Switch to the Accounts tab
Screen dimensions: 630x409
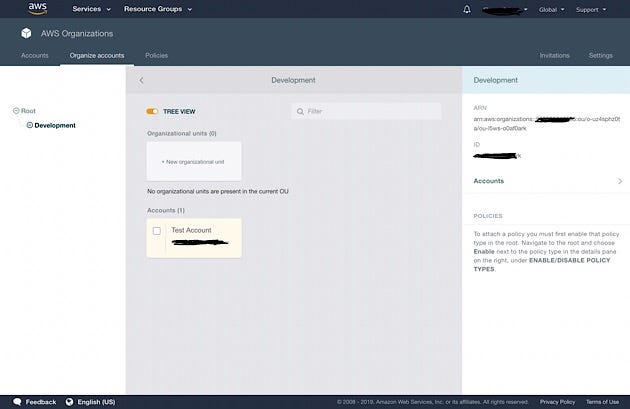(35, 55)
